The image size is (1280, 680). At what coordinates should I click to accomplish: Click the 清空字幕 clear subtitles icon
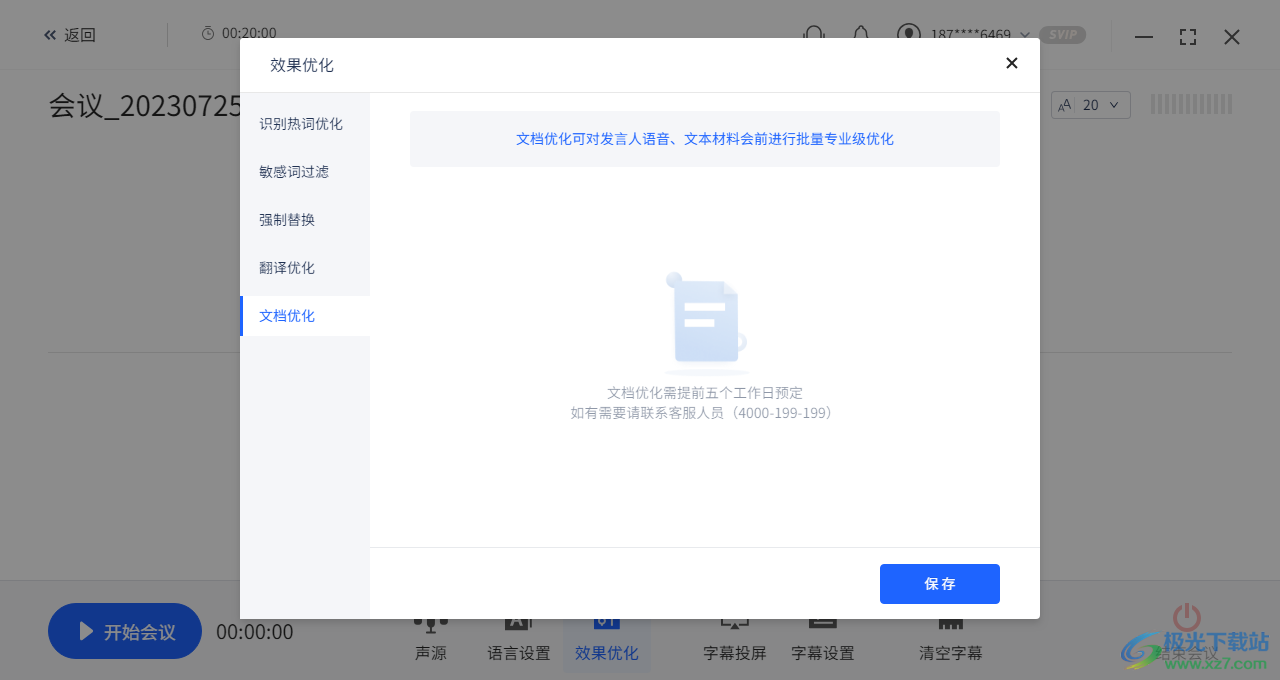[x=950, y=640]
